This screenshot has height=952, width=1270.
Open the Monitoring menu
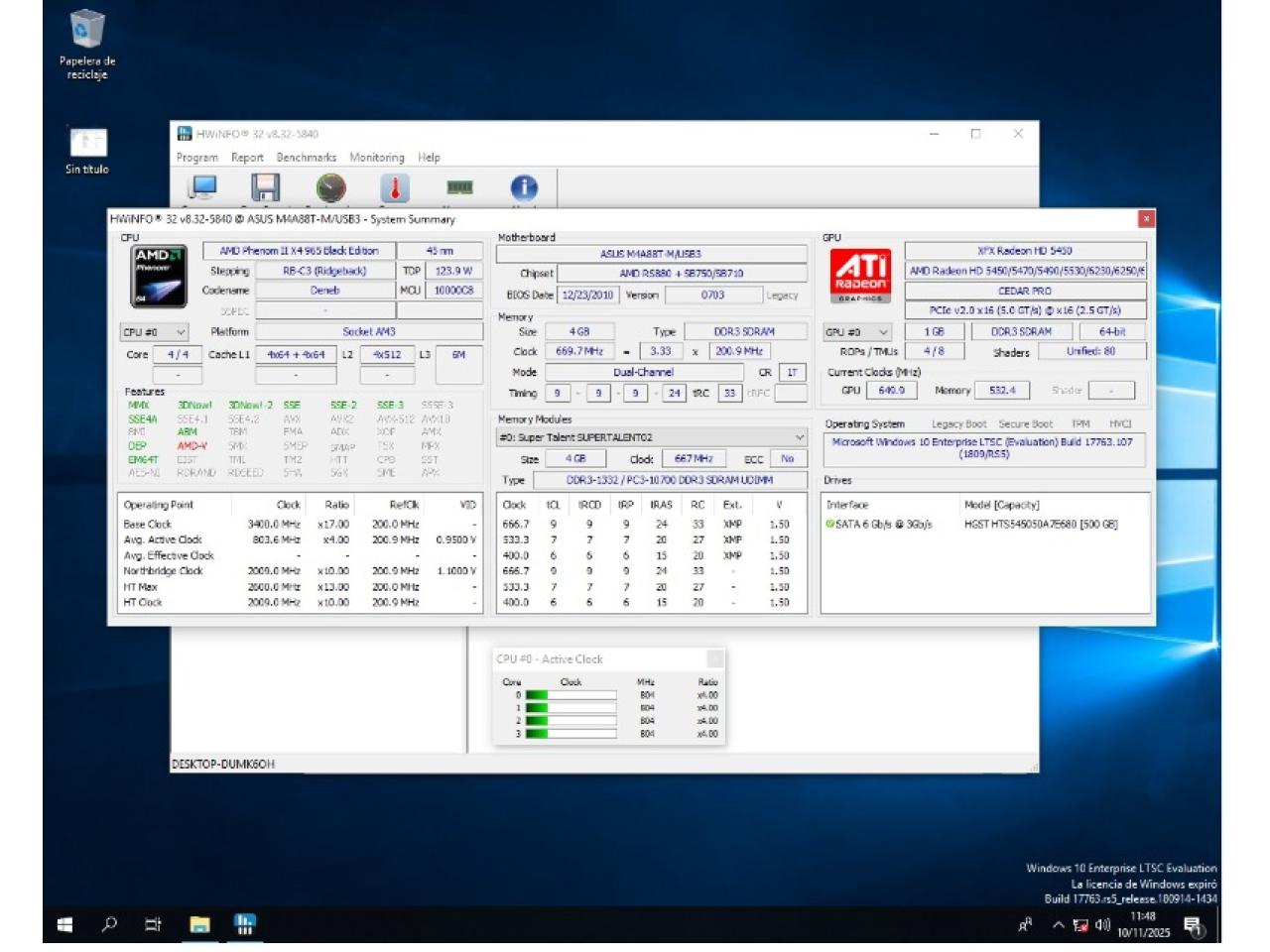coord(376,158)
